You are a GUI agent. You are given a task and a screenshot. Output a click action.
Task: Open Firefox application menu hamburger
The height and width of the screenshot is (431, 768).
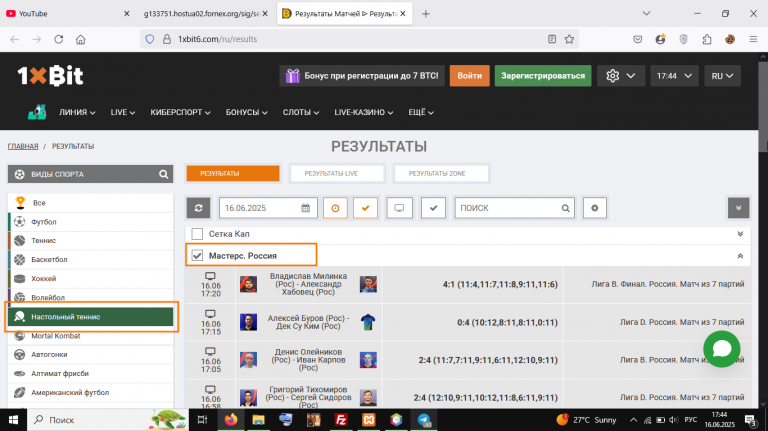click(753, 39)
